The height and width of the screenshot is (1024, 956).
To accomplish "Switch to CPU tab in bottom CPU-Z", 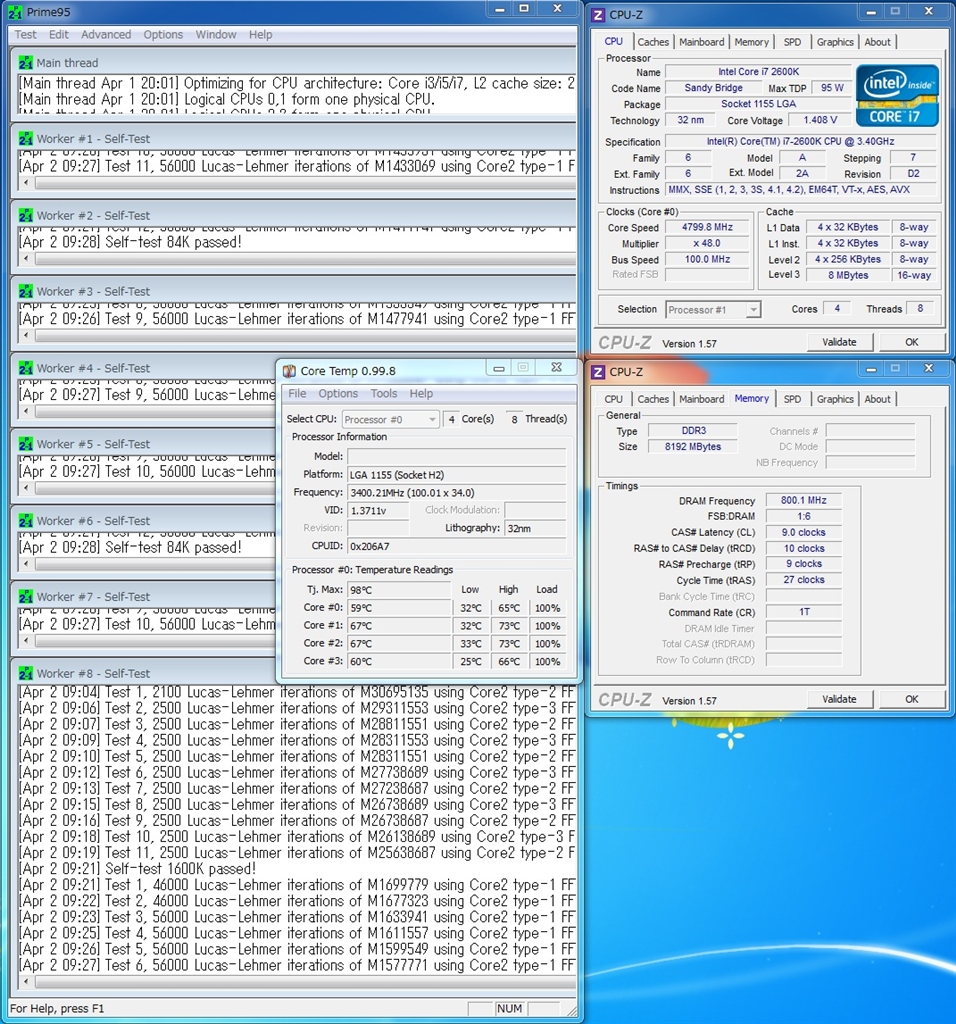I will tap(614, 399).
